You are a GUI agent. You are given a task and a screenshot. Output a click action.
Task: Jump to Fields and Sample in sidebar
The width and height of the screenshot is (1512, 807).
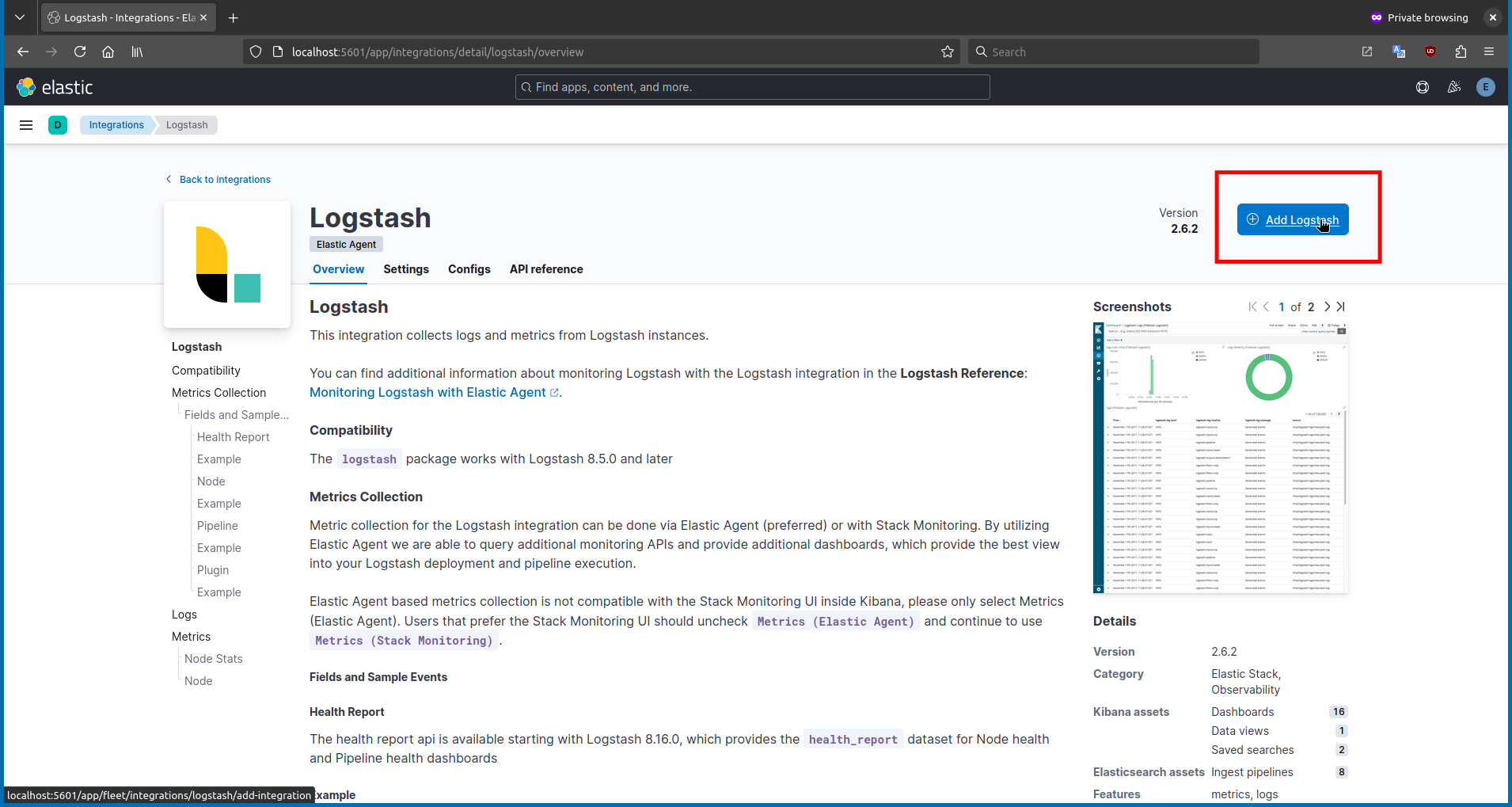coord(237,415)
